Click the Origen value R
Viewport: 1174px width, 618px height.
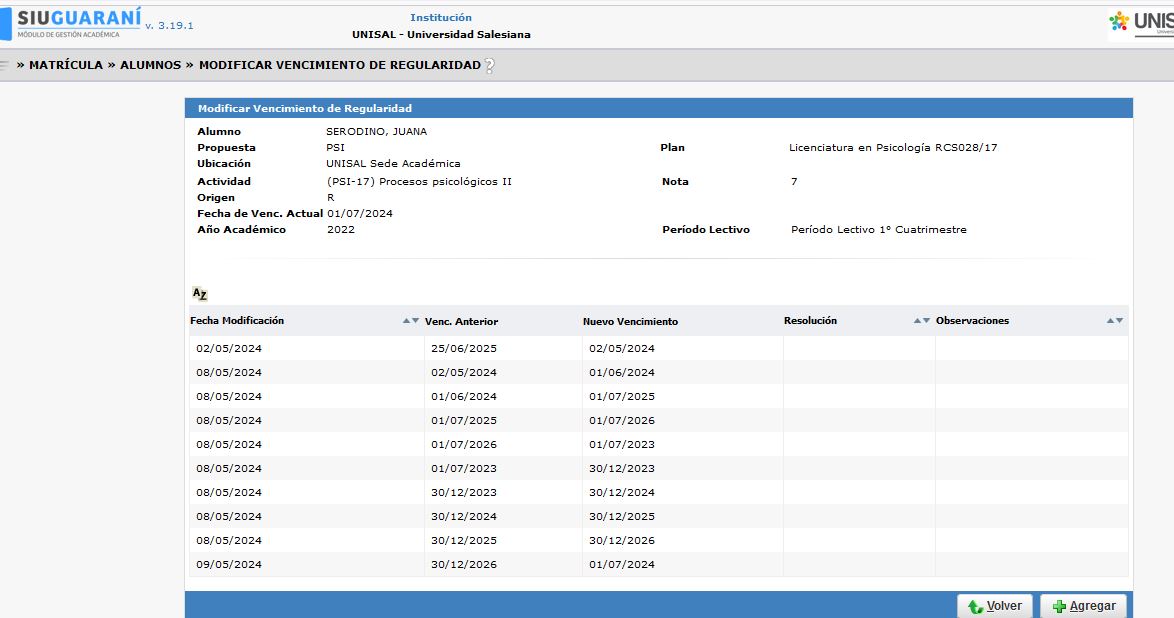[331, 198]
